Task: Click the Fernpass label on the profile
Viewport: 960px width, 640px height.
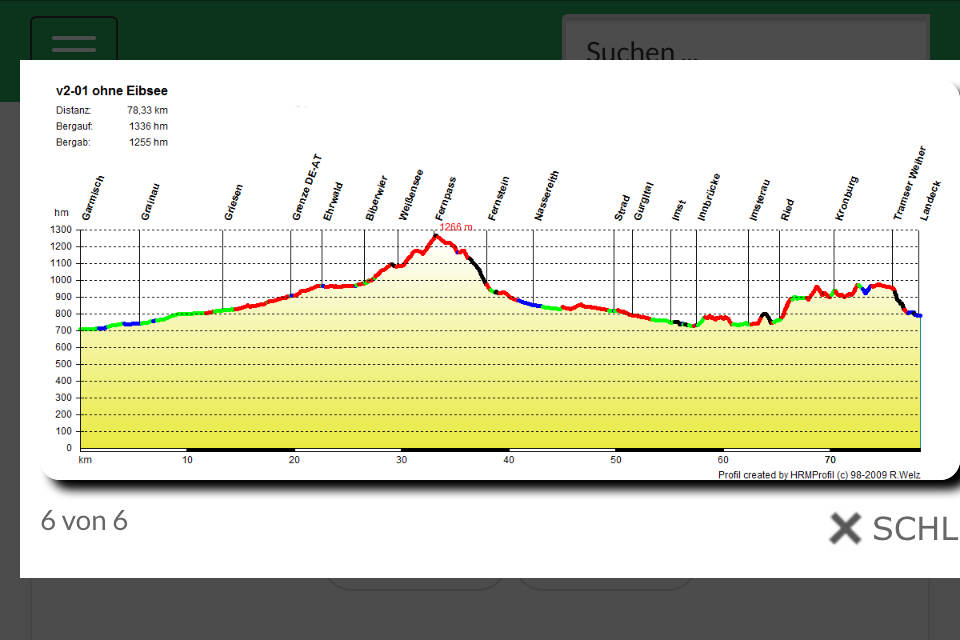Action: [446, 199]
